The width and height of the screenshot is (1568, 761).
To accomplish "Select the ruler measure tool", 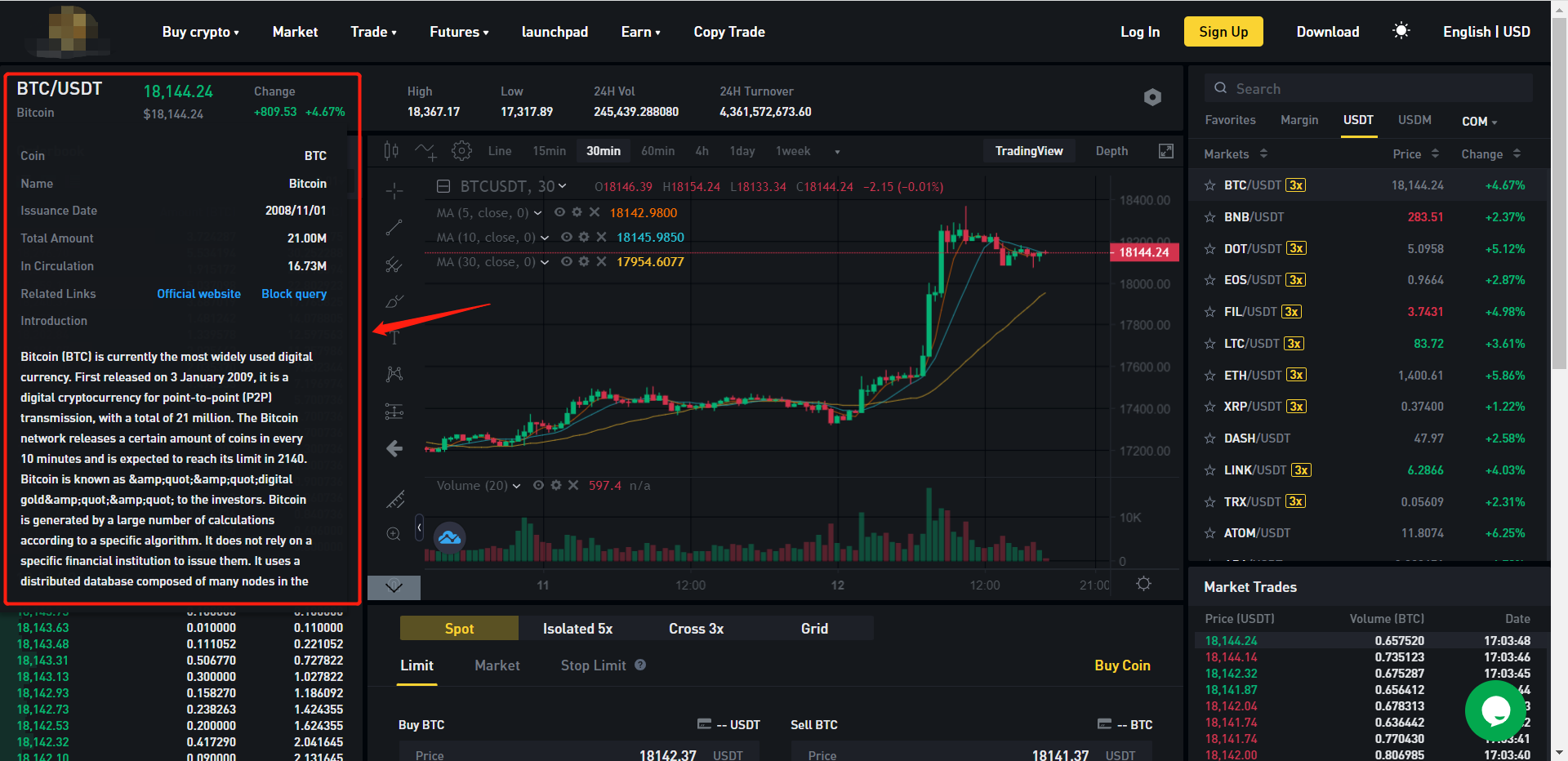I will [394, 499].
